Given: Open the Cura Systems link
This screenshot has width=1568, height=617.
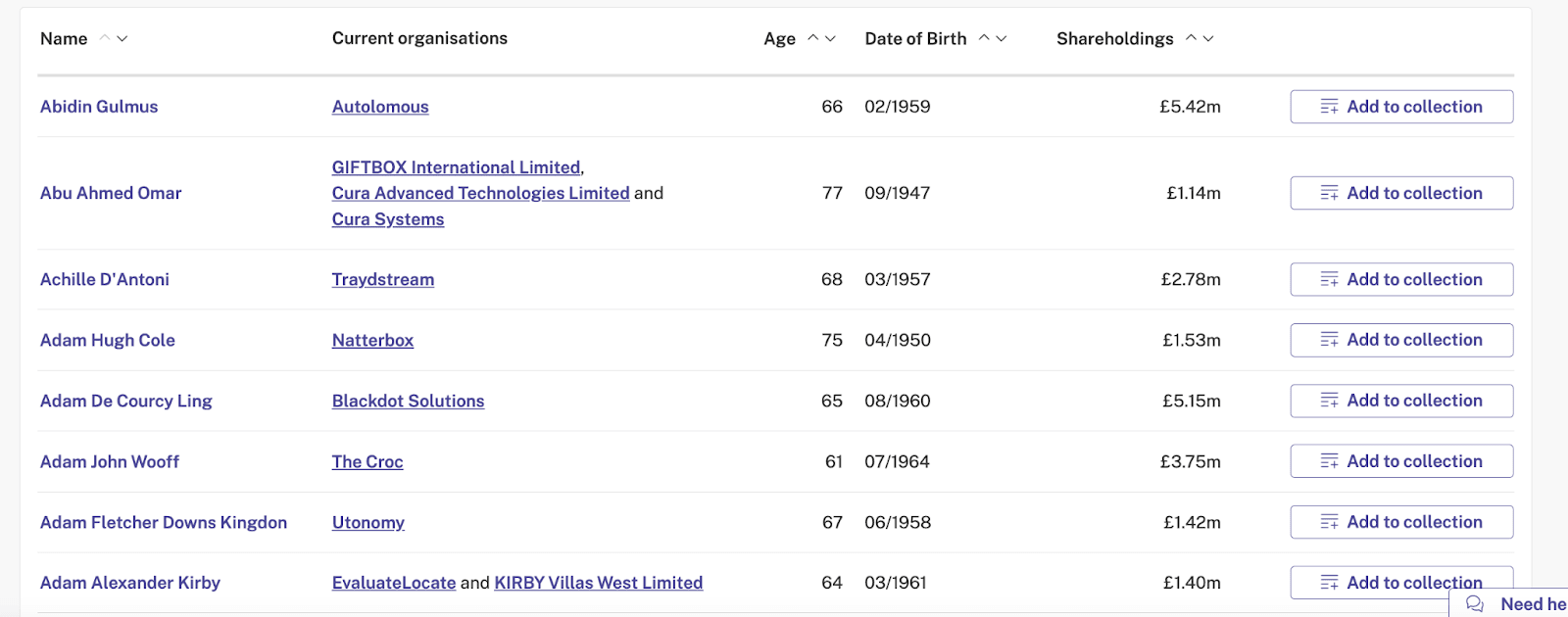Looking at the screenshot, I should point(388,219).
